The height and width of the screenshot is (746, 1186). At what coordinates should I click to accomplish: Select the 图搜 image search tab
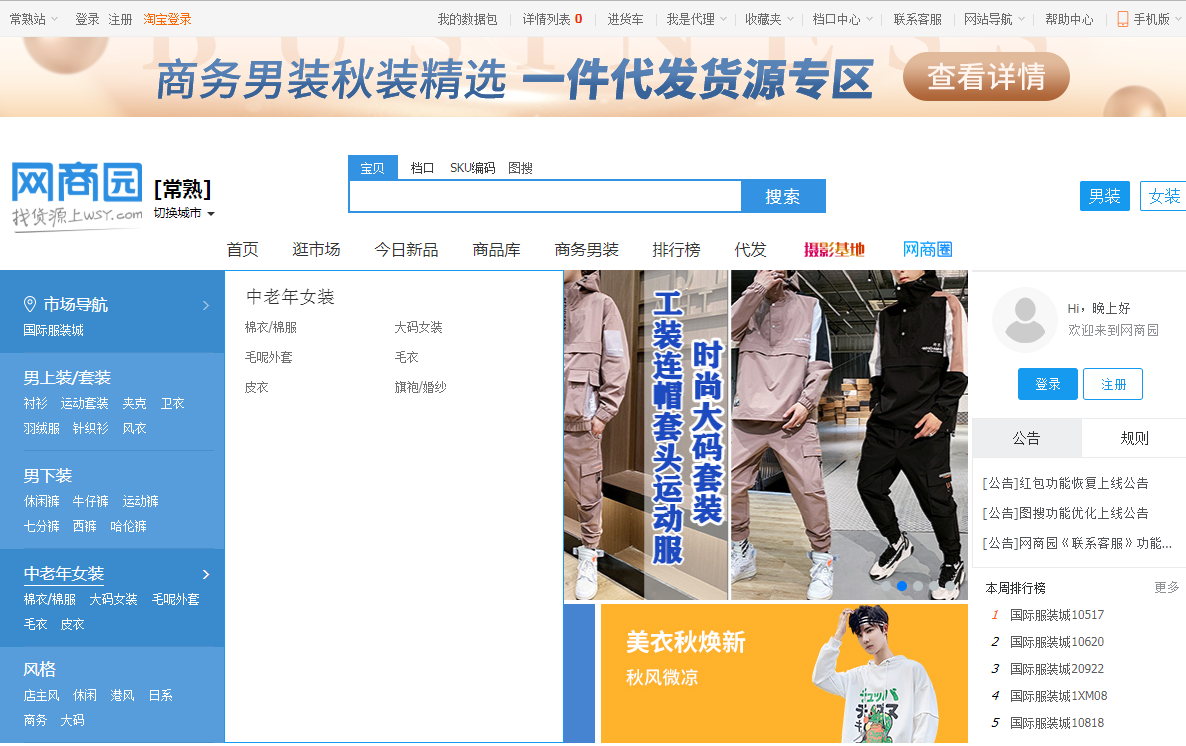point(519,167)
